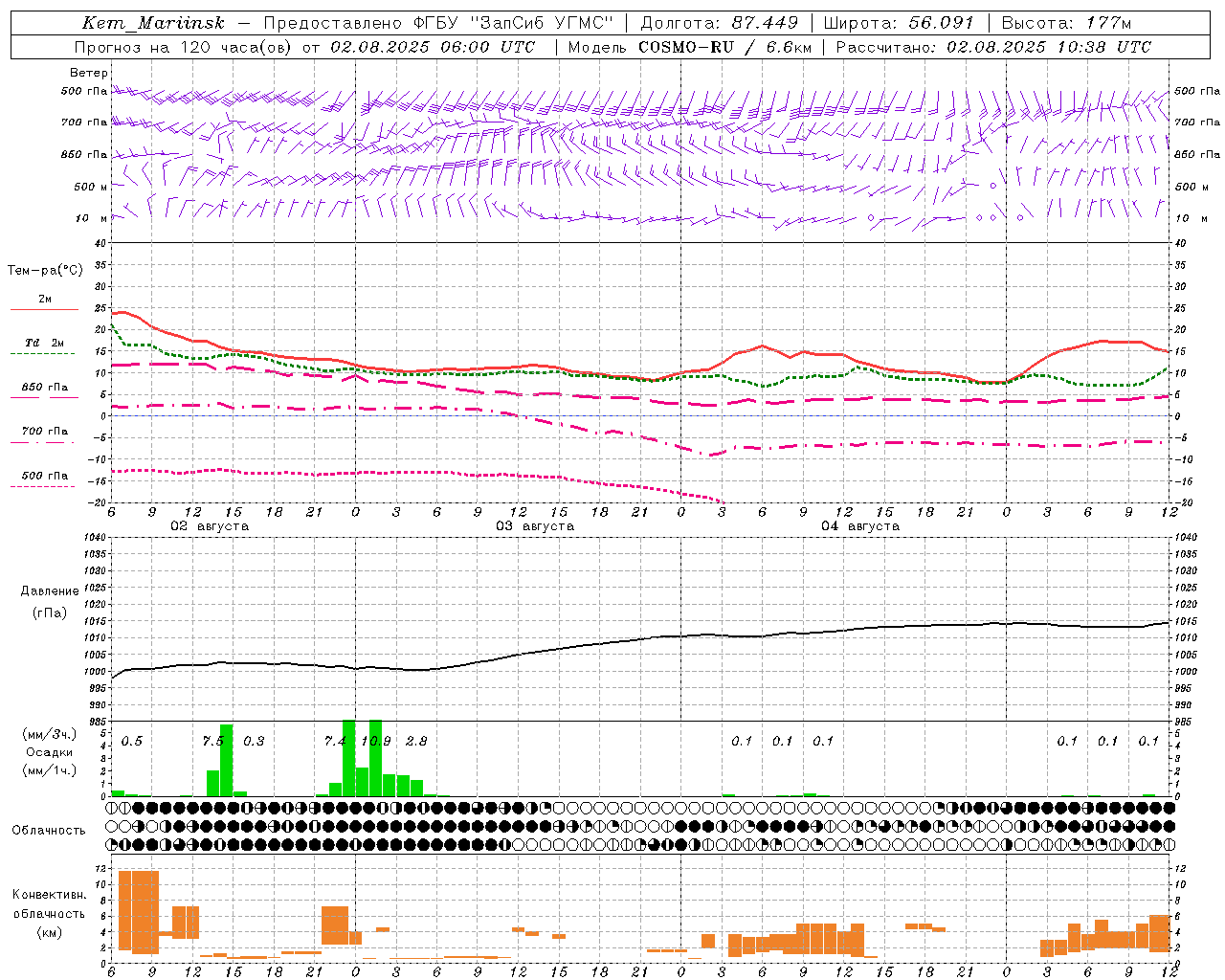Click the 'Td 2м' dew point legend entry
Image resolution: width=1225 pixels, height=980 pixels.
coord(45,343)
